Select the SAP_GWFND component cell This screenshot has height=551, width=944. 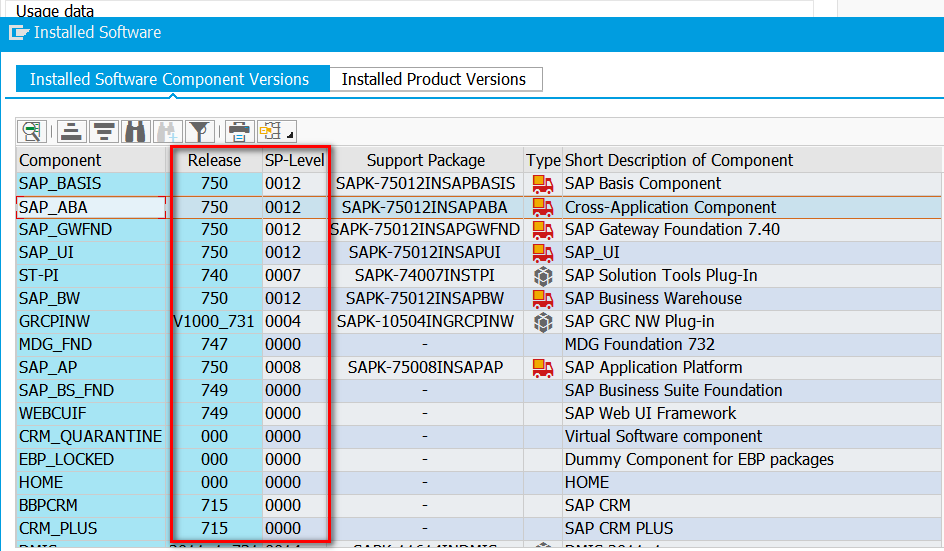pyautogui.click(x=92, y=229)
